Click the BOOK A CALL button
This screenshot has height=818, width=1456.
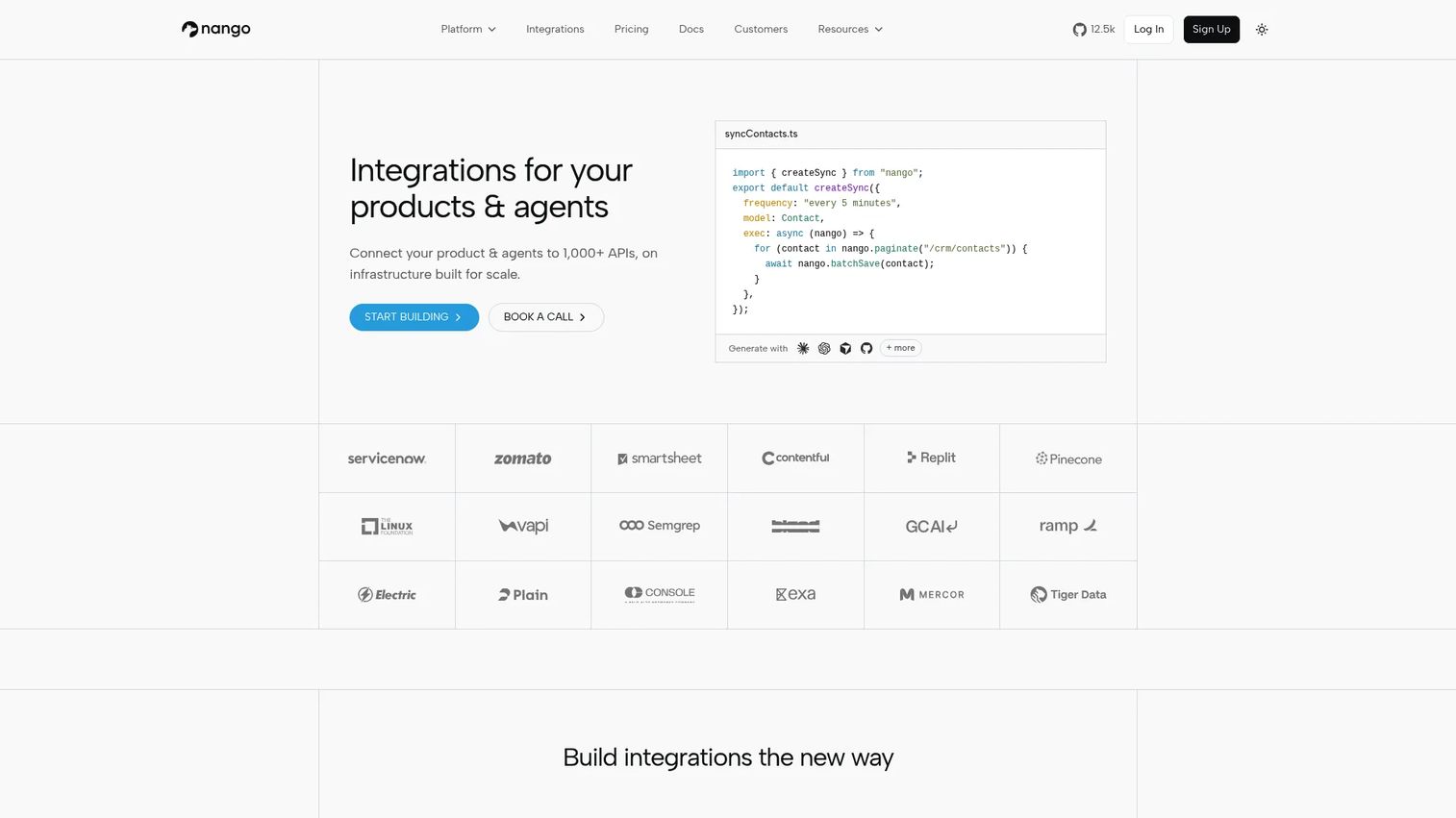545,317
